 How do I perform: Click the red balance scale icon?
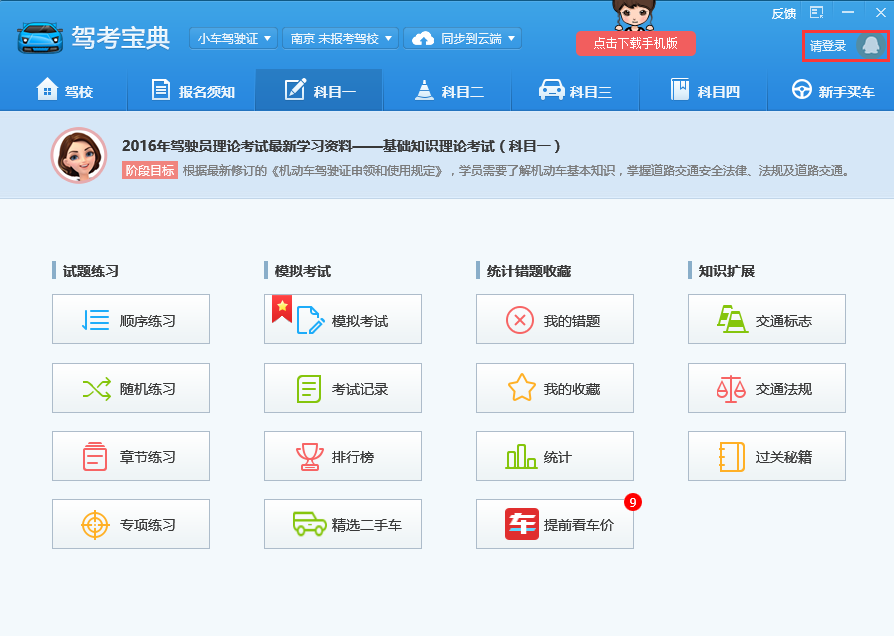point(731,389)
